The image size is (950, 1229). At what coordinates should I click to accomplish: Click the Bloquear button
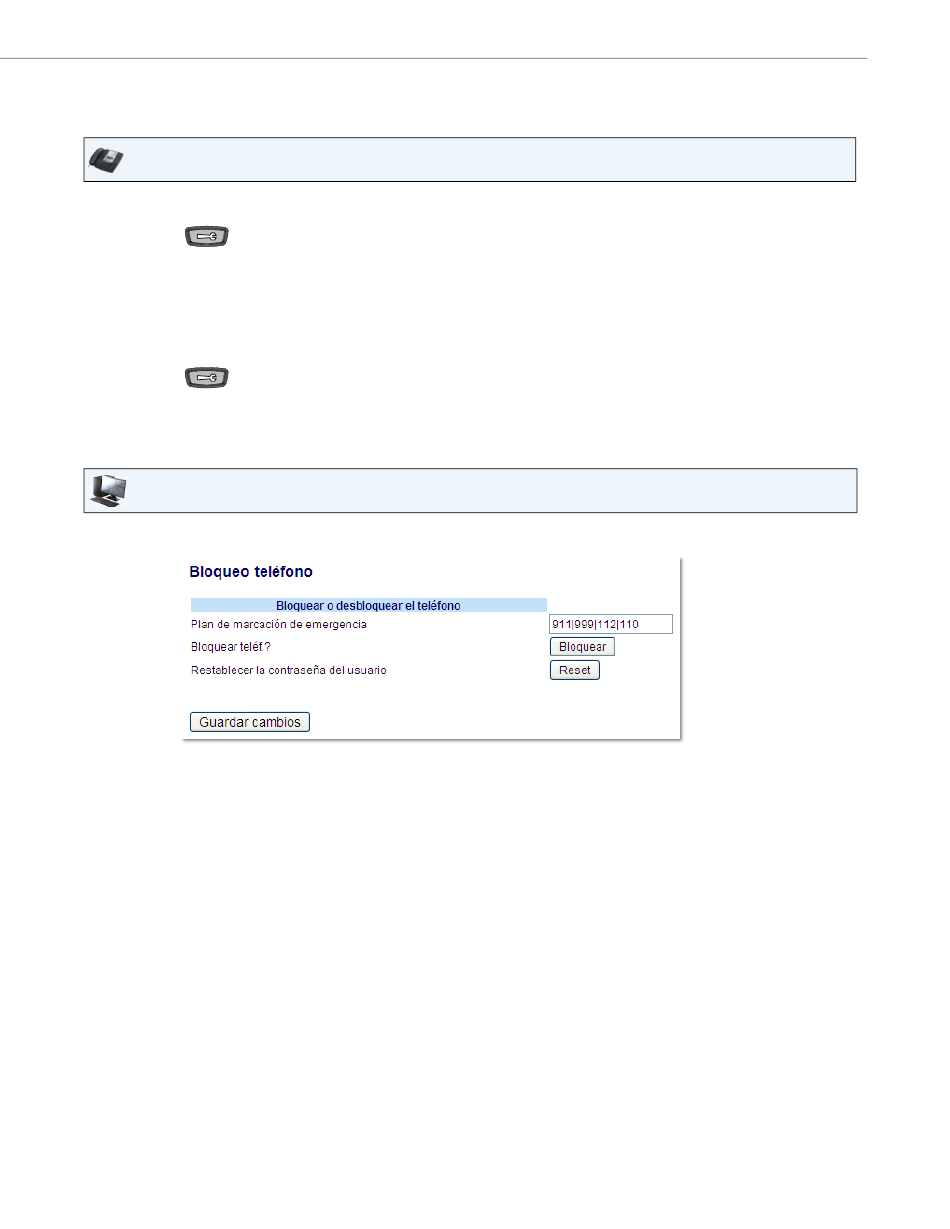(x=582, y=647)
